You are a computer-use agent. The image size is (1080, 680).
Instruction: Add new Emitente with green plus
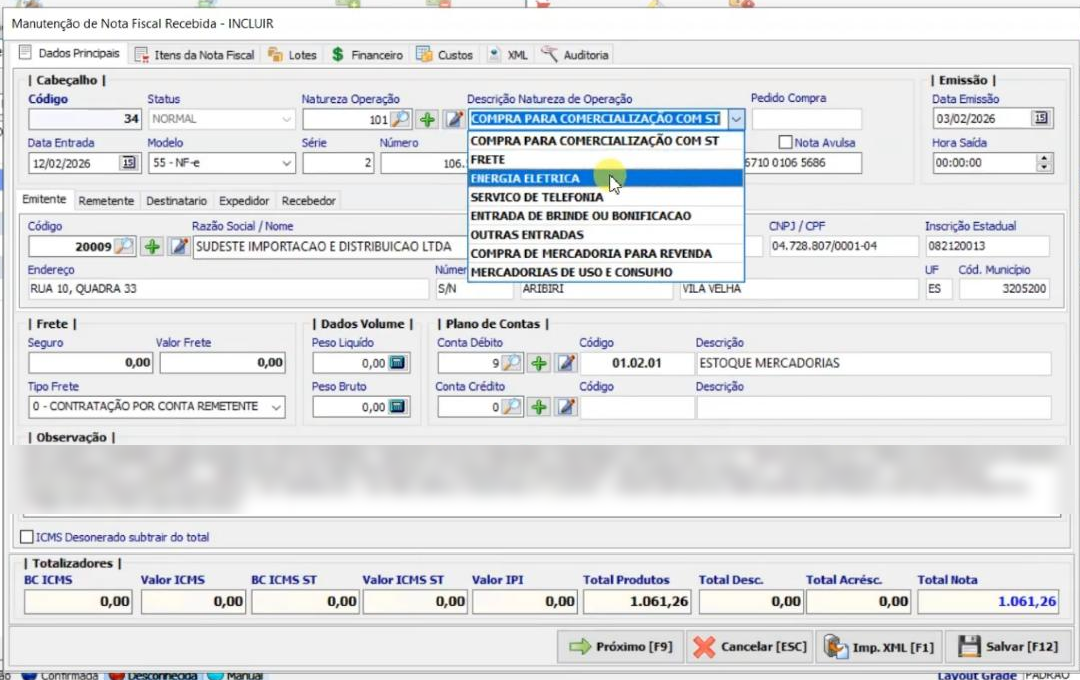[152, 246]
